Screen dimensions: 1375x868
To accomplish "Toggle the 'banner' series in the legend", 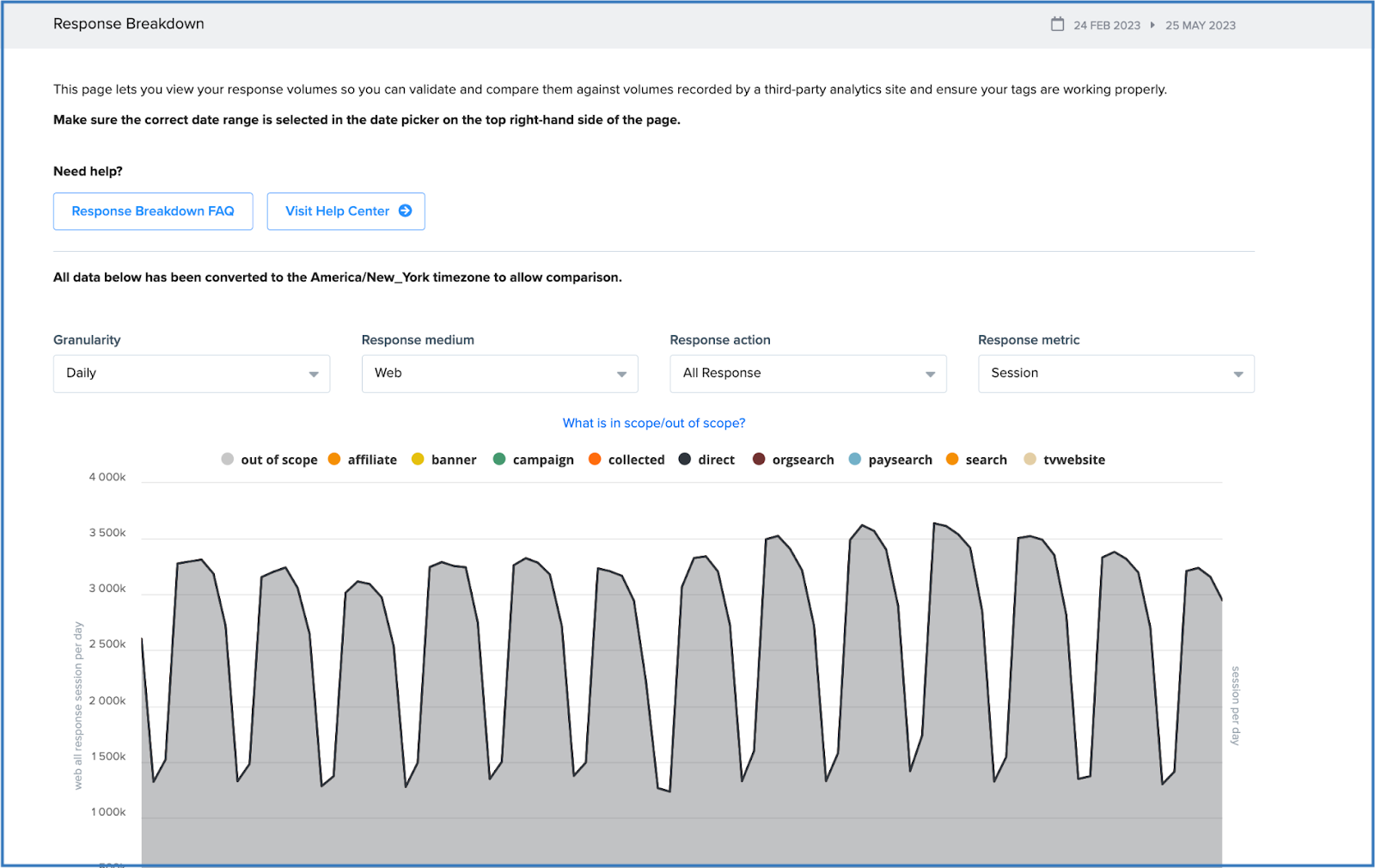I will click(418, 459).
